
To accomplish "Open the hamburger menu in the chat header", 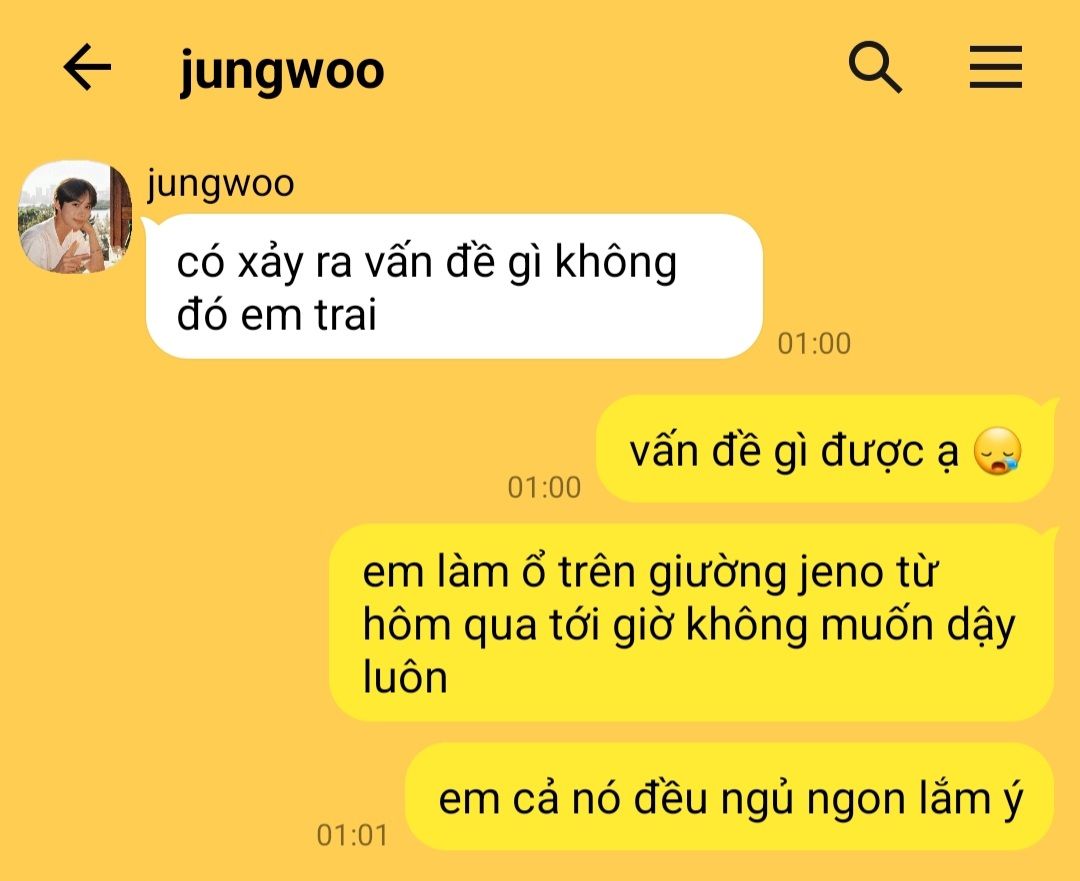I will (x=996, y=67).
